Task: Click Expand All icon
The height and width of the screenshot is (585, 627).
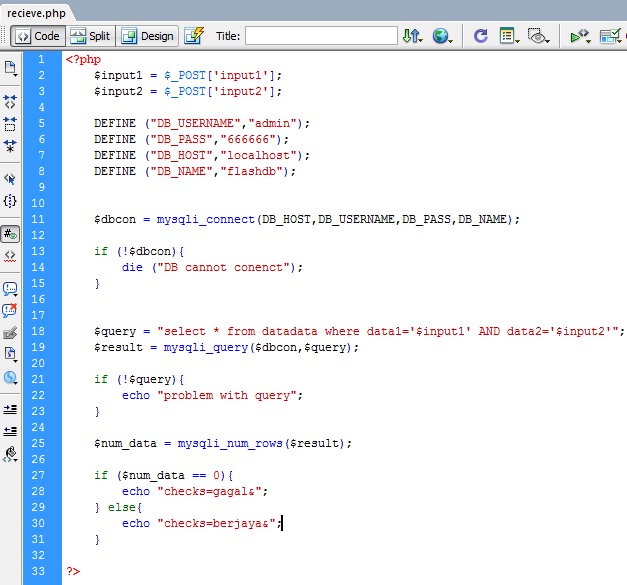Action: (10, 146)
